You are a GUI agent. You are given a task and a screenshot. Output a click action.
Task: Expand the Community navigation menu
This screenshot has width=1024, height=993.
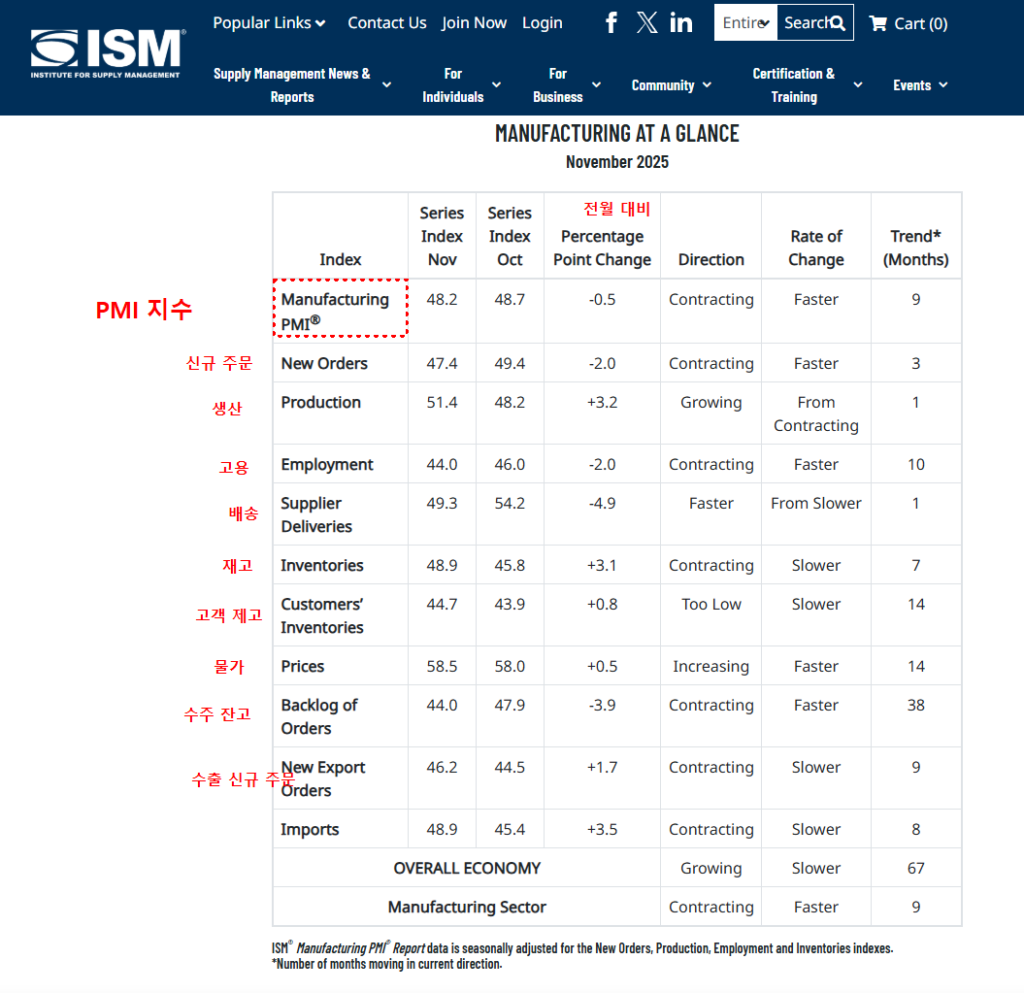671,85
